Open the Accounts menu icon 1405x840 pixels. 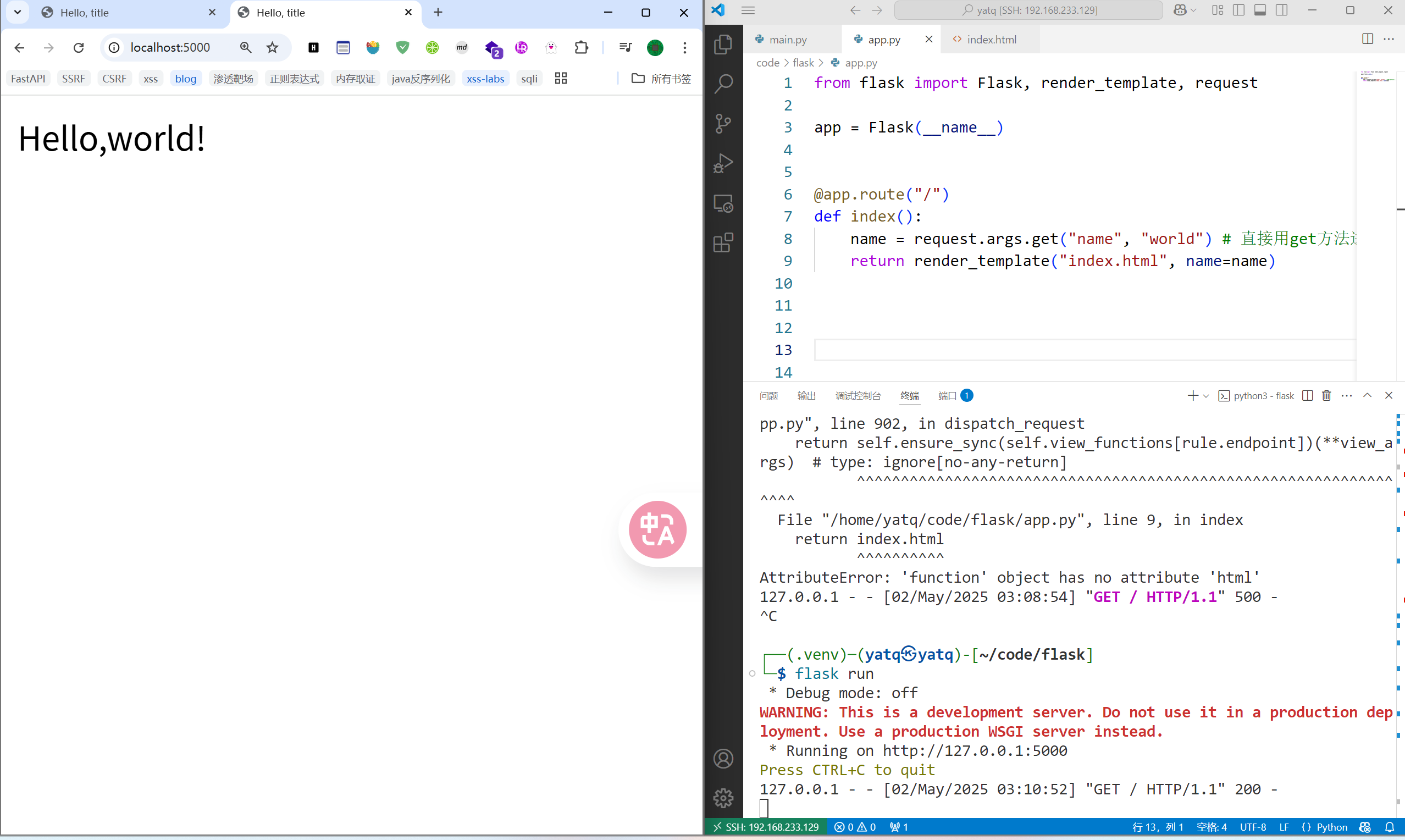pos(723,759)
